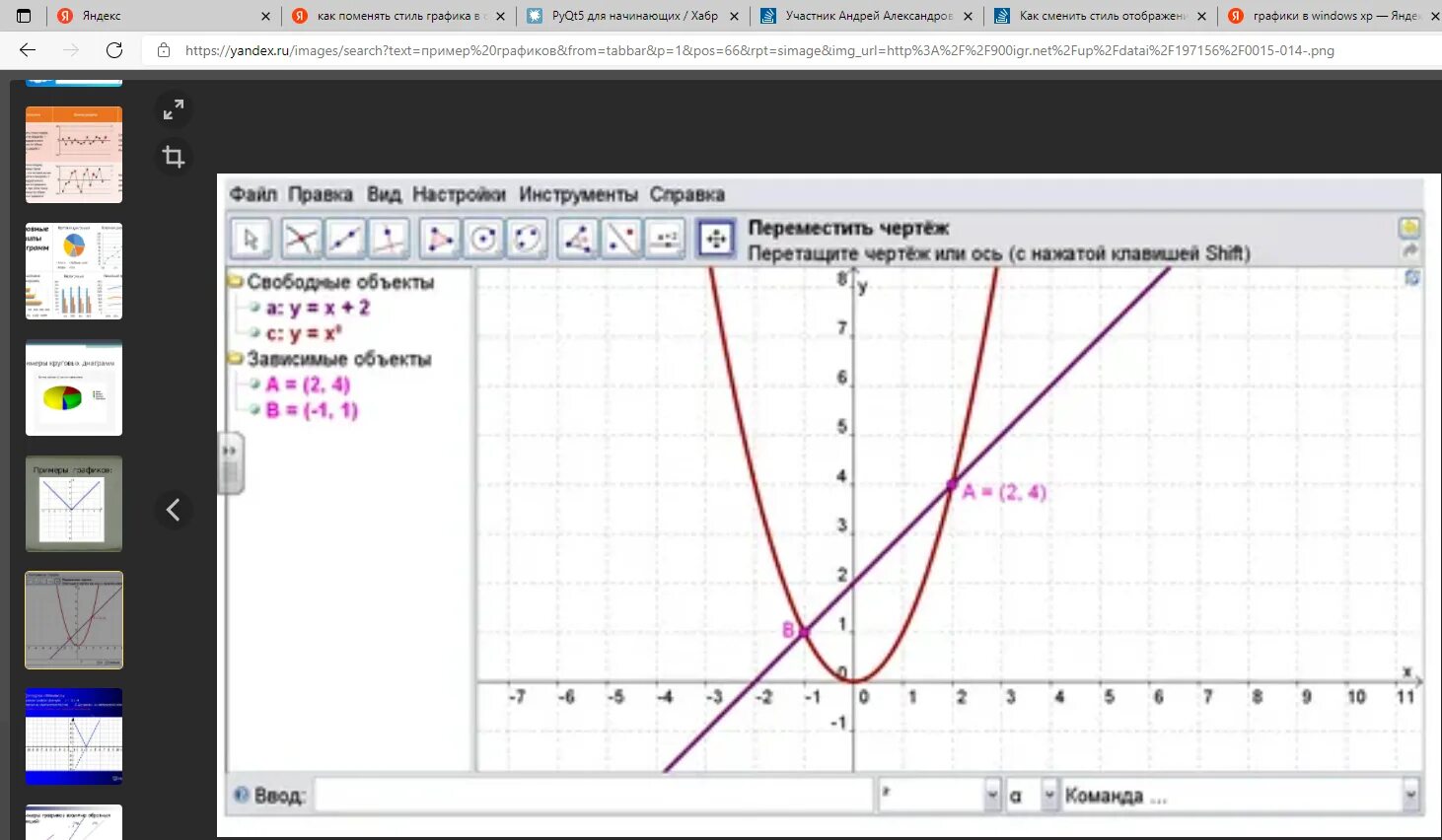This screenshot has height=840, width=1442.
Task: Select the Slider a=2 tool
Action: tap(667, 239)
